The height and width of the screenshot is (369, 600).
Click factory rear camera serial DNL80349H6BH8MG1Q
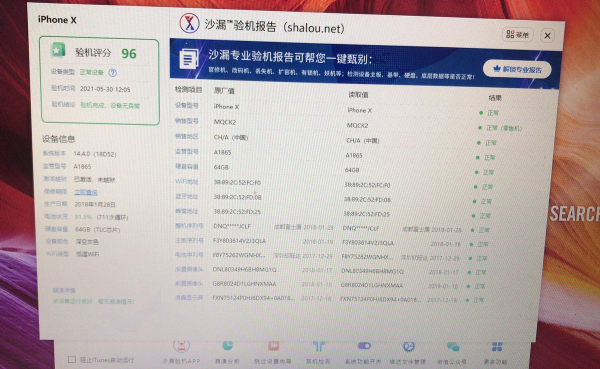[x=245, y=269]
